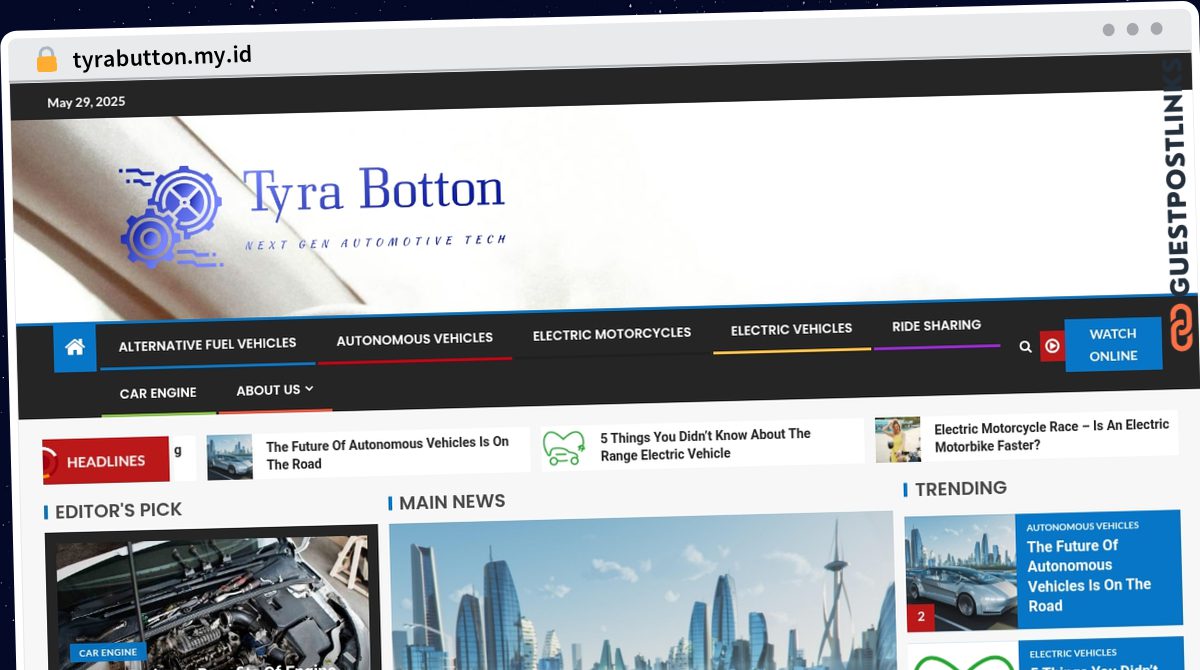Click the headline autonomous car thumbnail
1200x670 pixels.
tap(230, 458)
